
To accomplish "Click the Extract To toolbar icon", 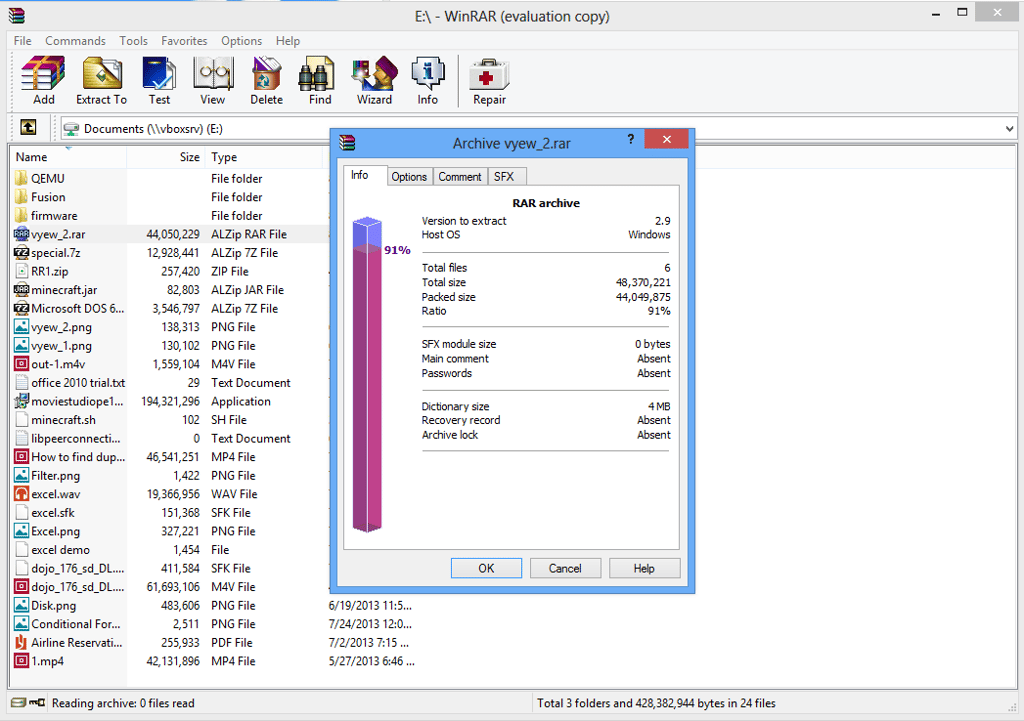I will click(101, 80).
